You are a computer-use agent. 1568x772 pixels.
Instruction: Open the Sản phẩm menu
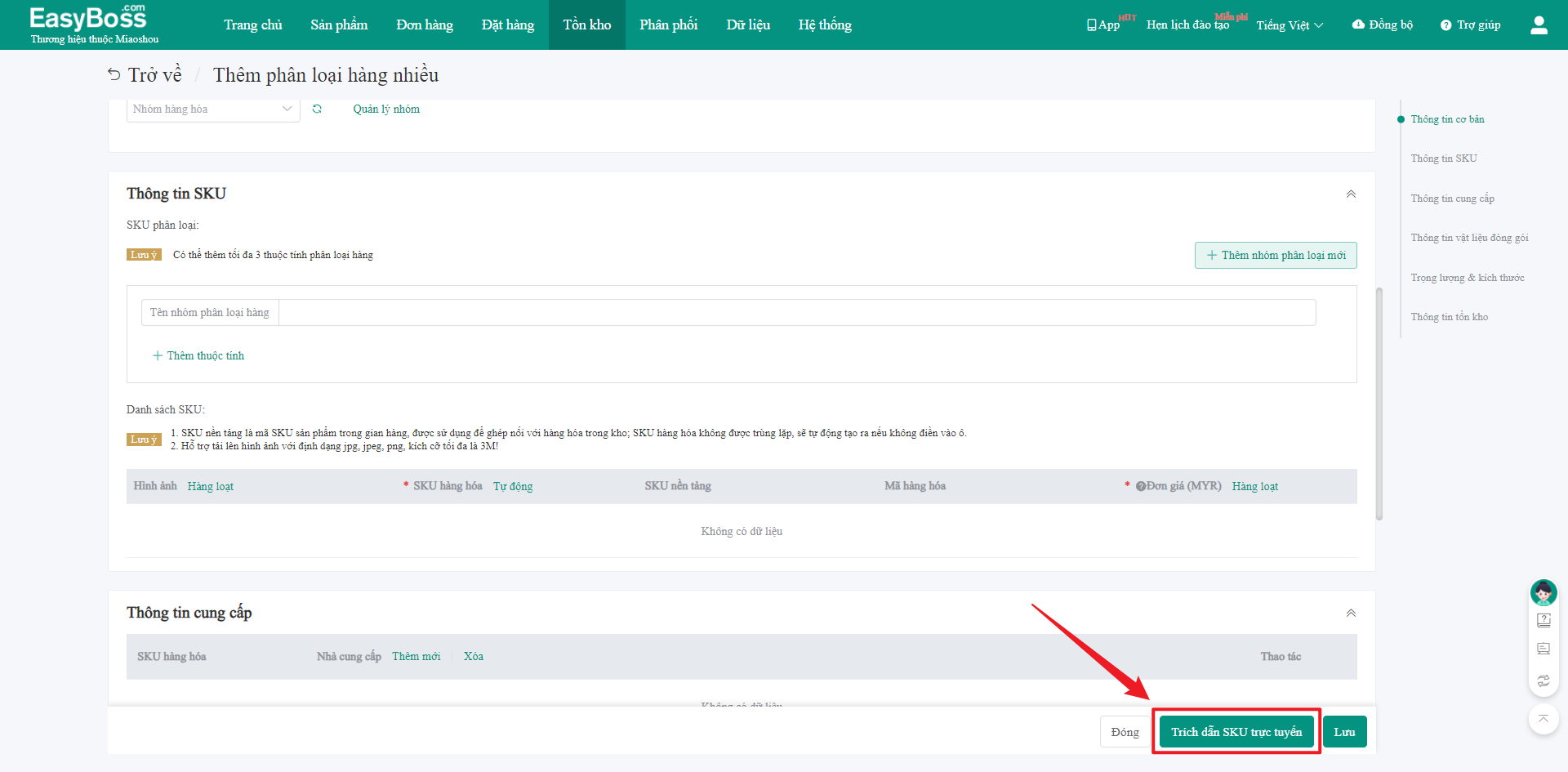click(x=339, y=25)
